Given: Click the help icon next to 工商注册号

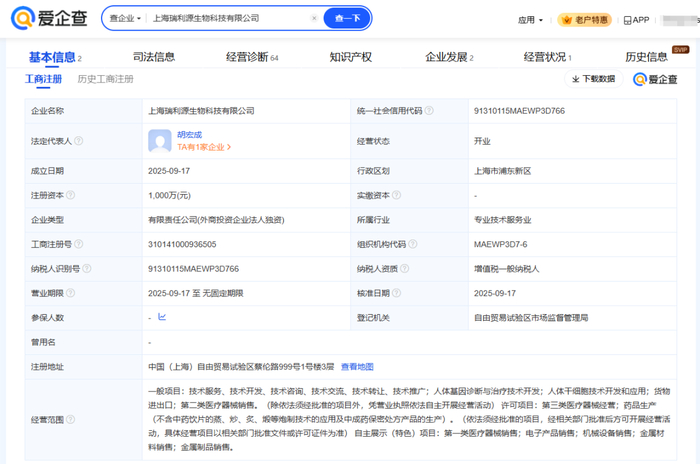Looking at the screenshot, I should (x=79, y=244).
